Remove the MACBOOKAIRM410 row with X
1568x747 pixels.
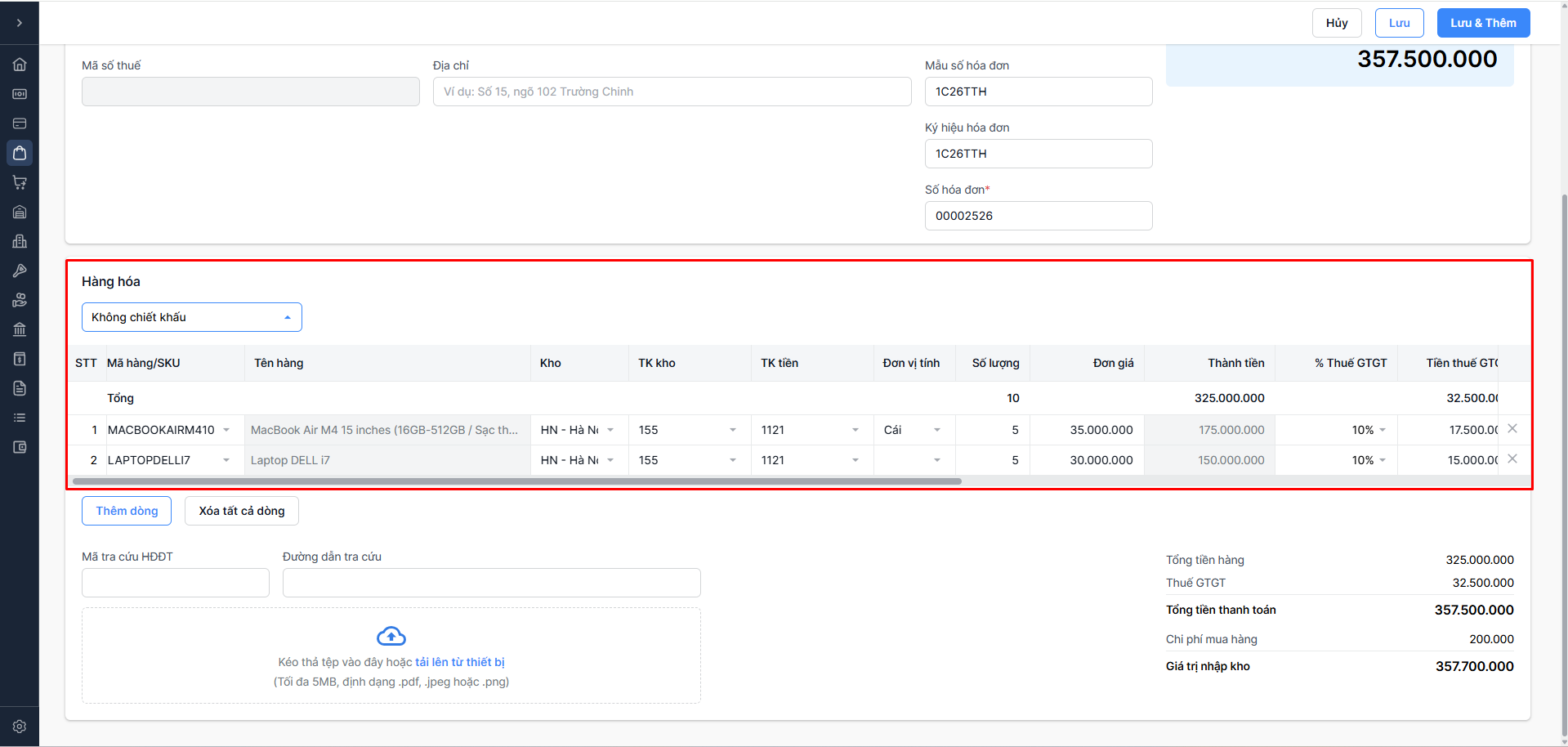[x=1512, y=428]
